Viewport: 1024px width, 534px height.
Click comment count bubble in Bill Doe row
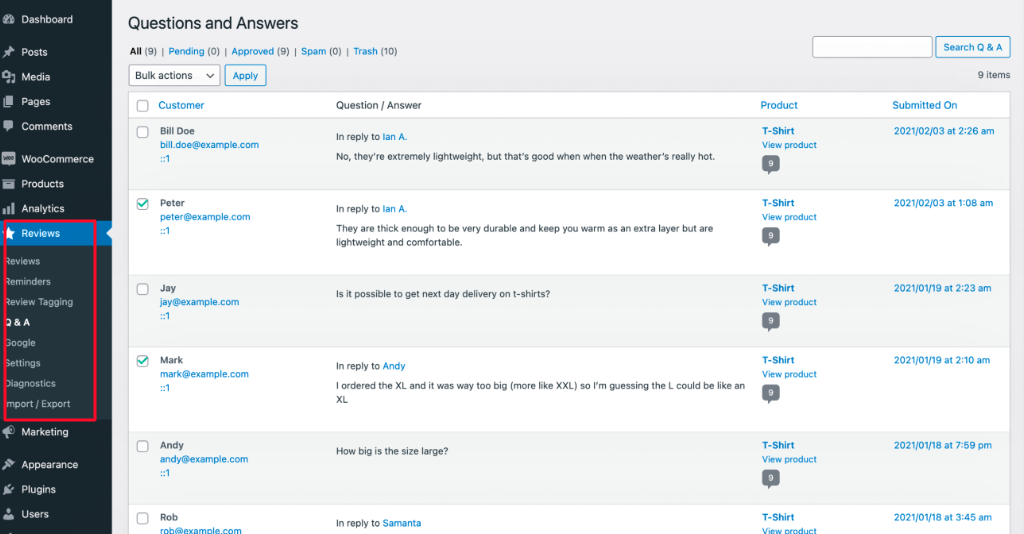click(771, 165)
